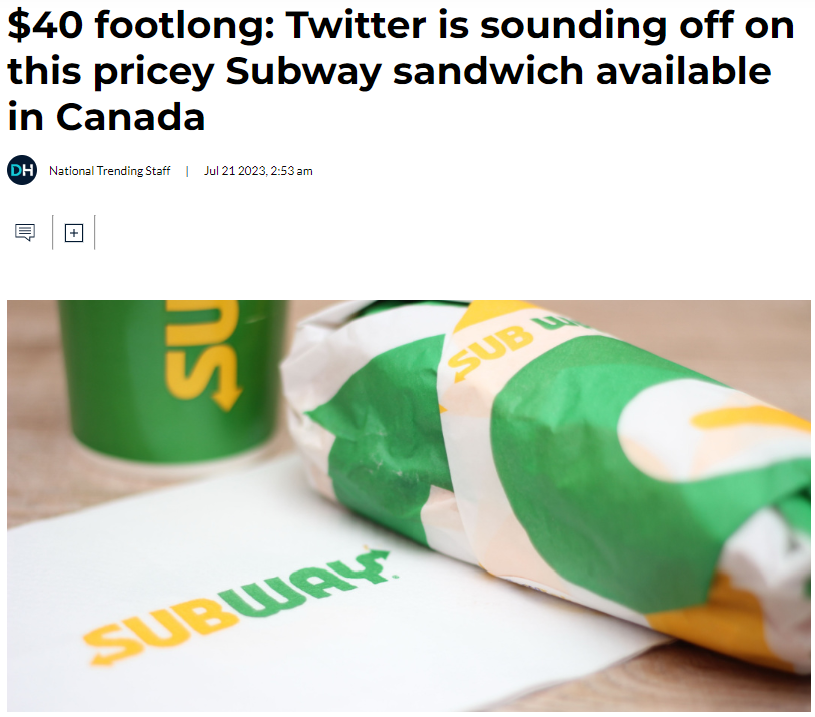Open the comments speech-bubble icon
This screenshot has width=815, height=717.
click(25, 233)
